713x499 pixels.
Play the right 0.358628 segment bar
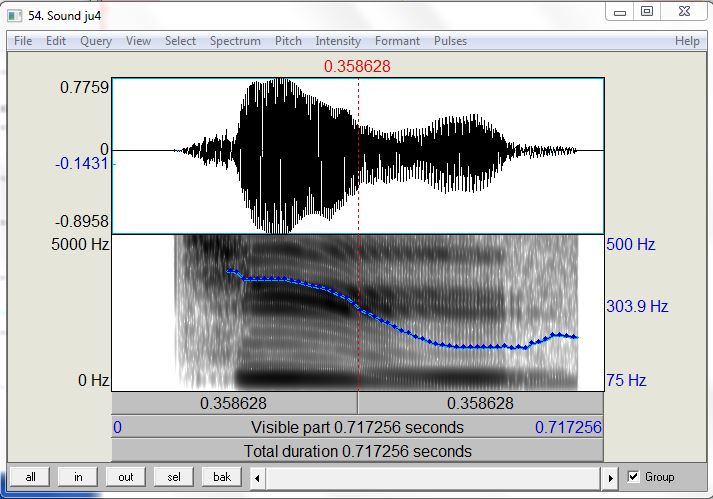coord(481,403)
